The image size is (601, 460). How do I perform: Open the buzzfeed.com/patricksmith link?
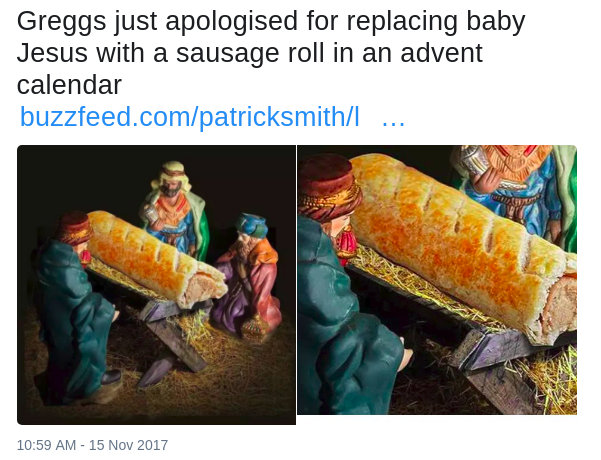click(190, 117)
